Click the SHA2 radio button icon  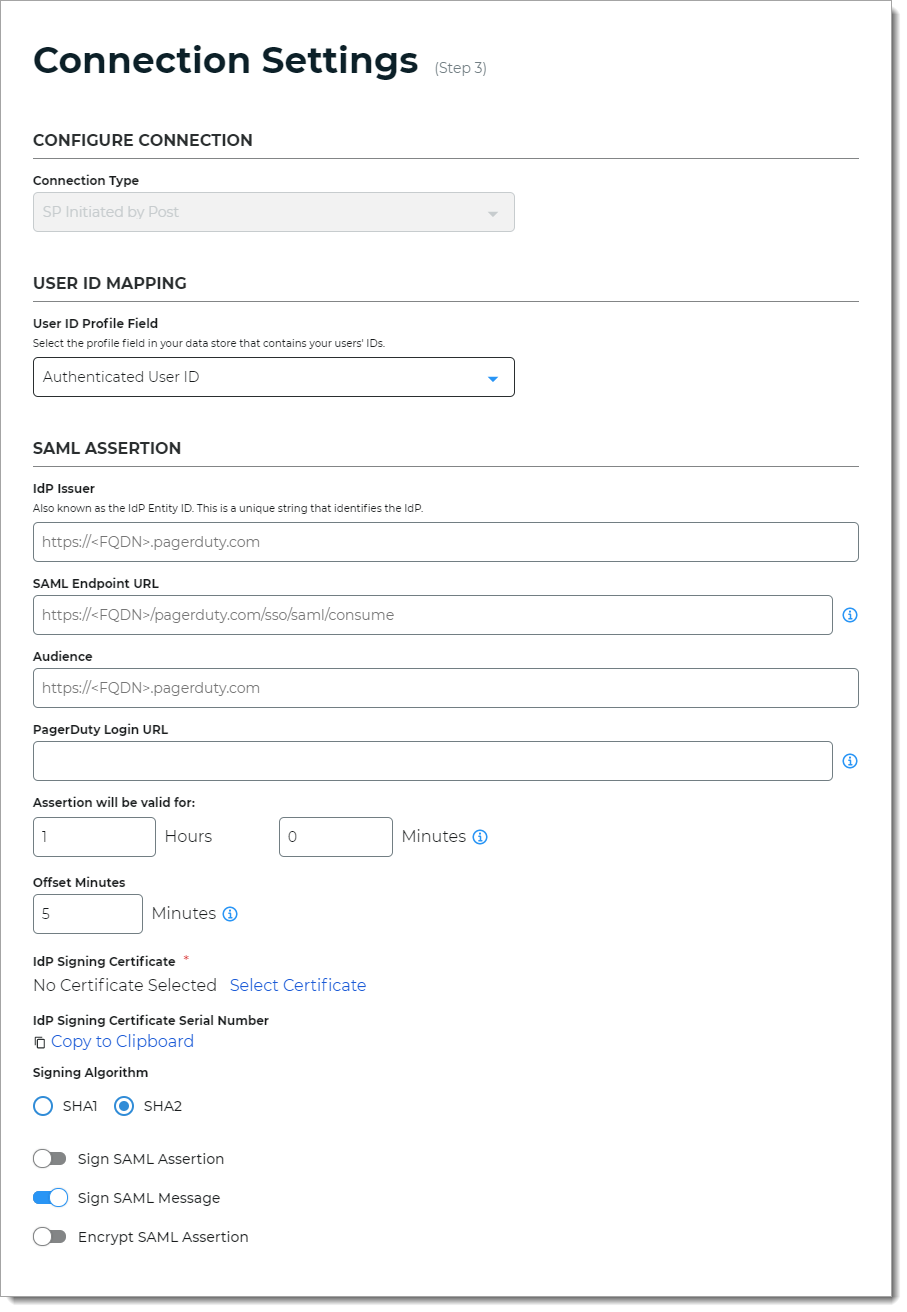pyautogui.click(x=124, y=1106)
